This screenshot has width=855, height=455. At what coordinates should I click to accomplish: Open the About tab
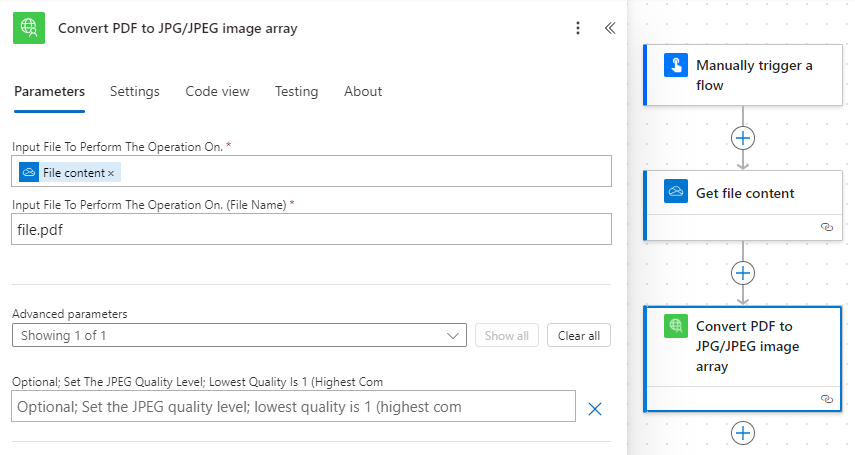point(363,91)
